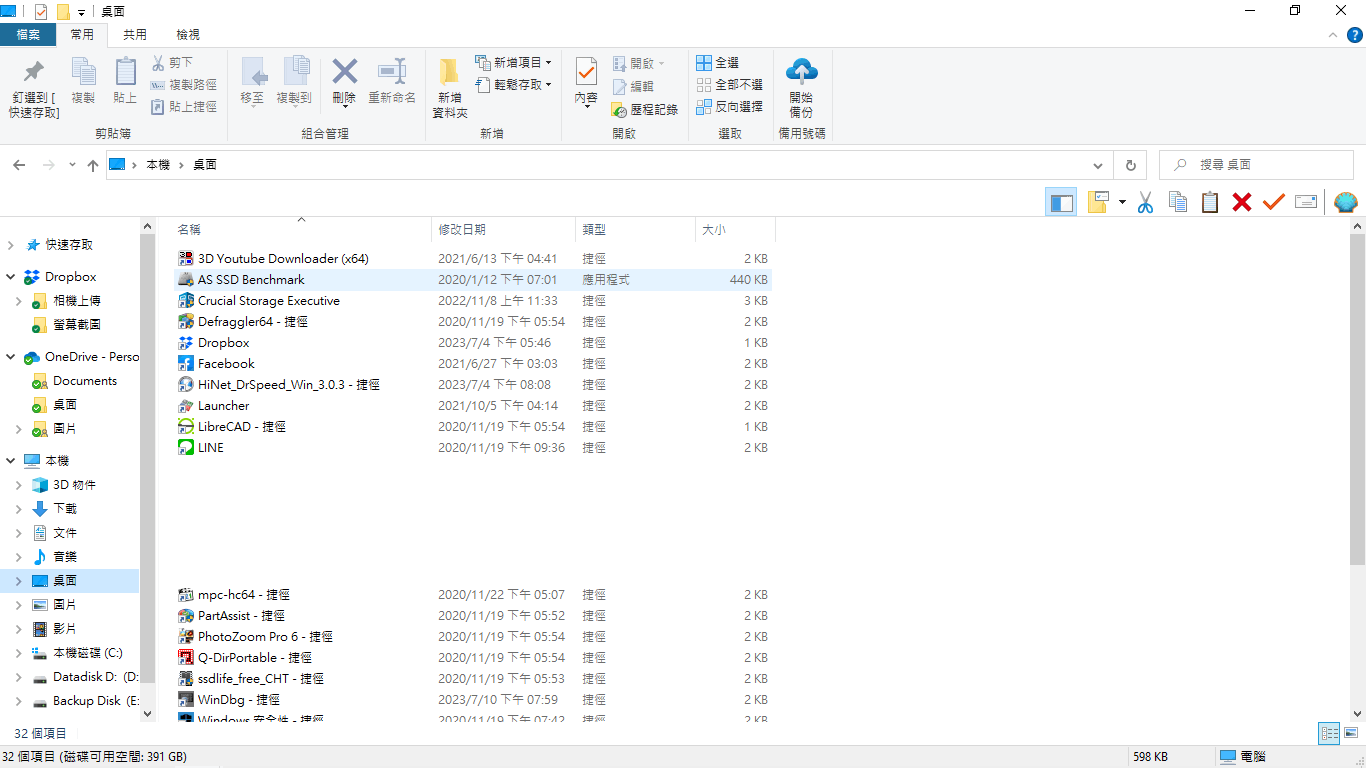The height and width of the screenshot is (768, 1366).
Task: Expand Quick access (快速存取) tree node
Action: tap(11, 245)
